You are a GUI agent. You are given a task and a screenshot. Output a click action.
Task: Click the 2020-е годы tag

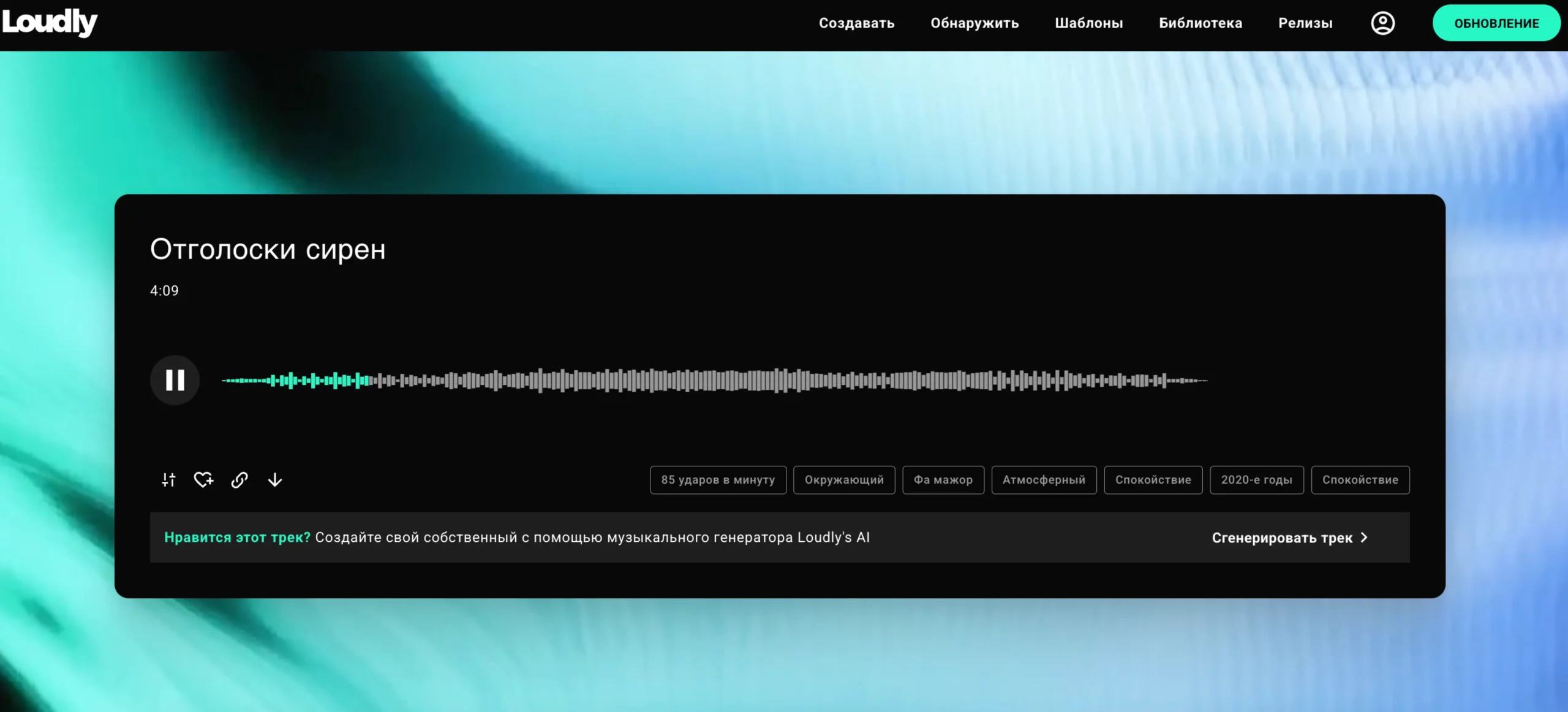pyautogui.click(x=1256, y=480)
